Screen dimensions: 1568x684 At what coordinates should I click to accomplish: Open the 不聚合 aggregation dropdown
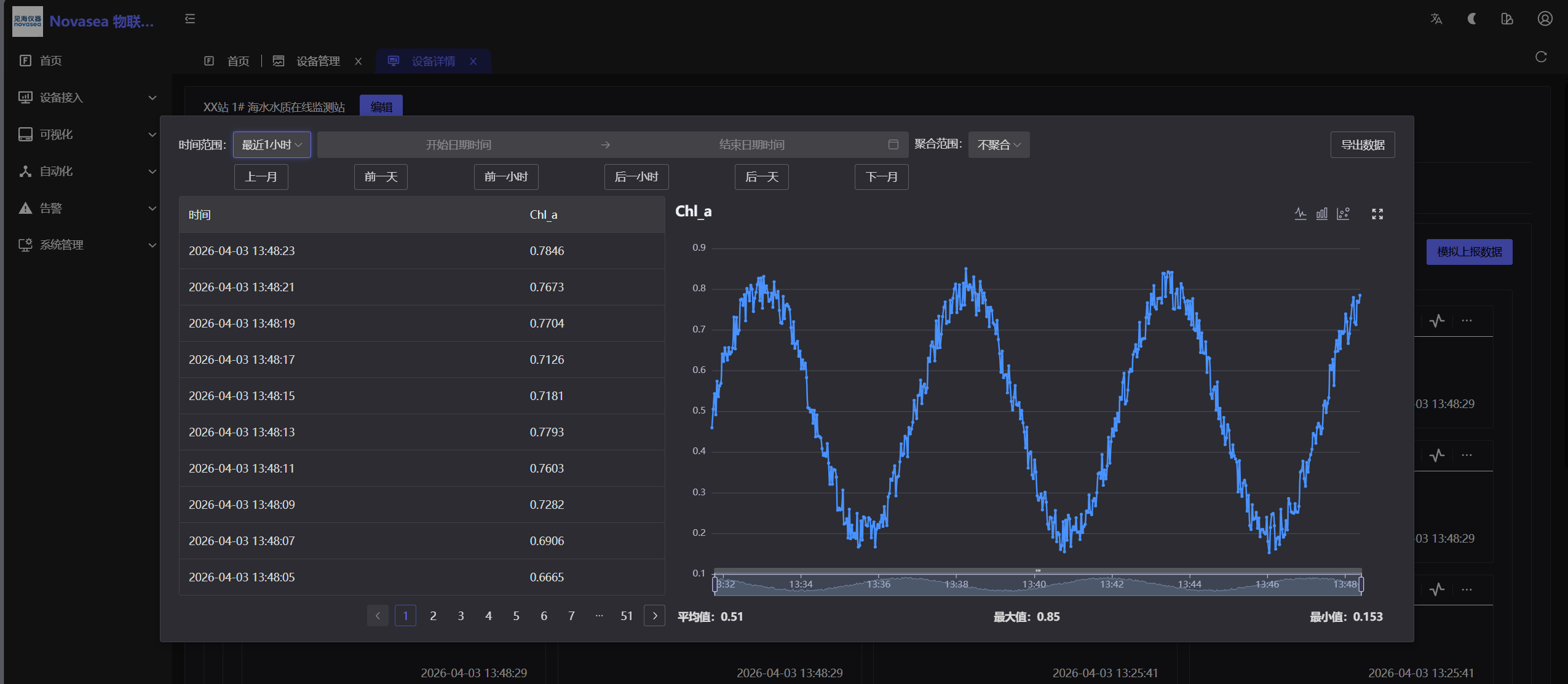pos(997,144)
